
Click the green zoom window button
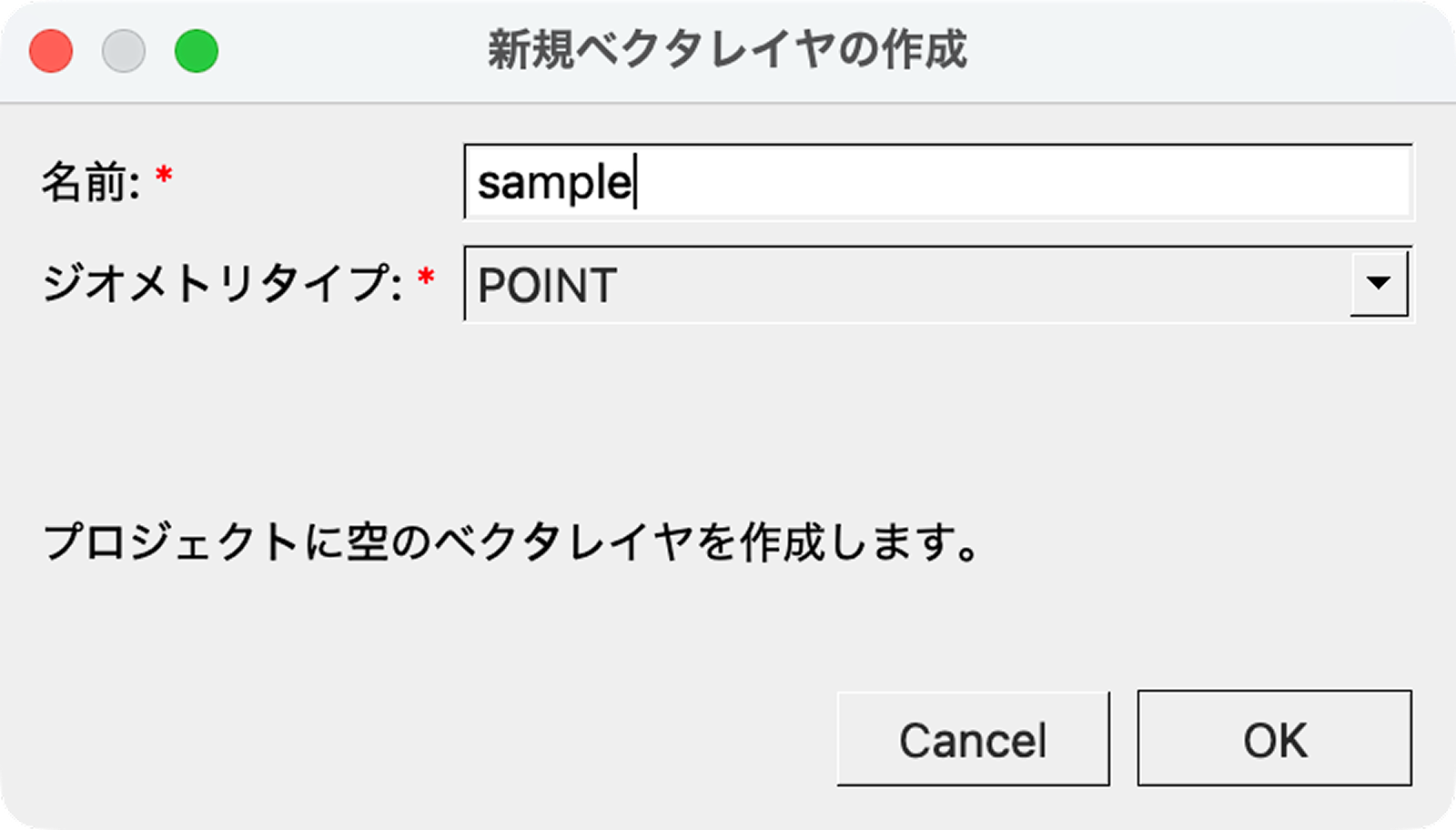pyautogui.click(x=197, y=51)
